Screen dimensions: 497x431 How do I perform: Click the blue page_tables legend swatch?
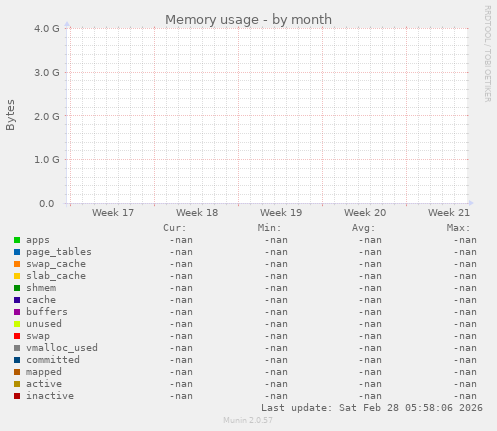click(17, 252)
